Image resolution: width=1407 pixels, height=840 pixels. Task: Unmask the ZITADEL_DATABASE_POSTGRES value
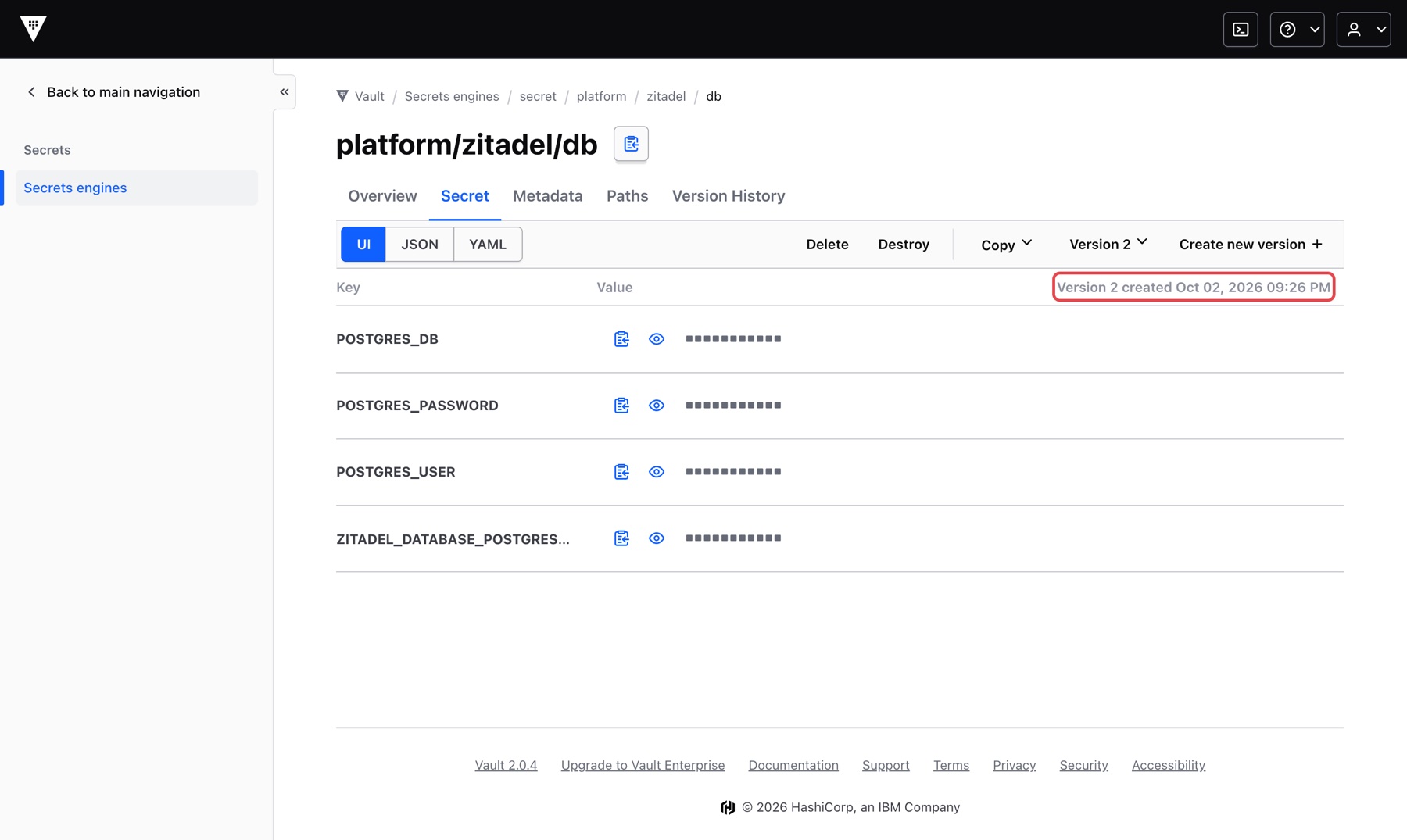(657, 538)
